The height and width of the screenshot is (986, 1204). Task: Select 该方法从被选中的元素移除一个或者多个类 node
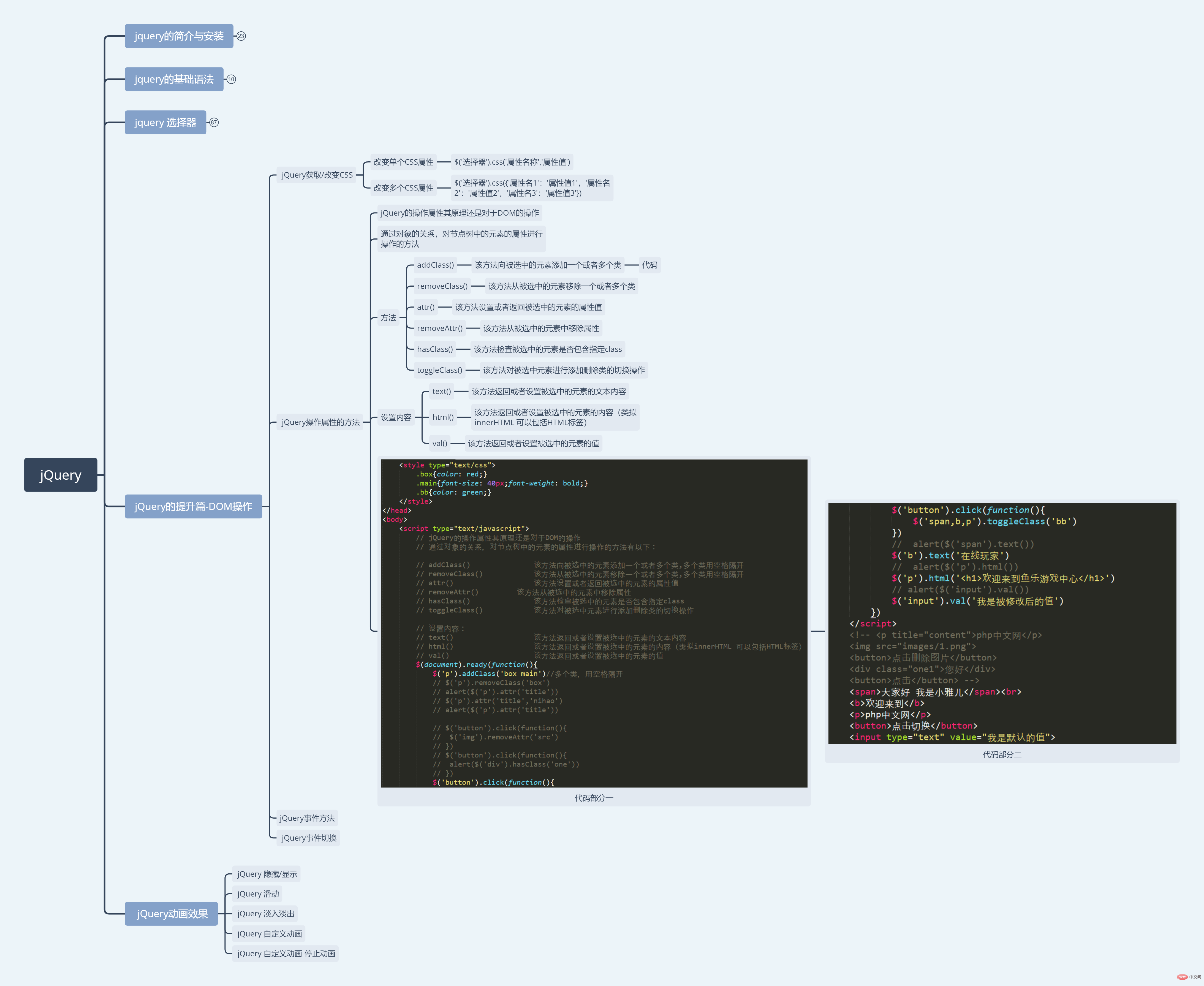(x=562, y=286)
